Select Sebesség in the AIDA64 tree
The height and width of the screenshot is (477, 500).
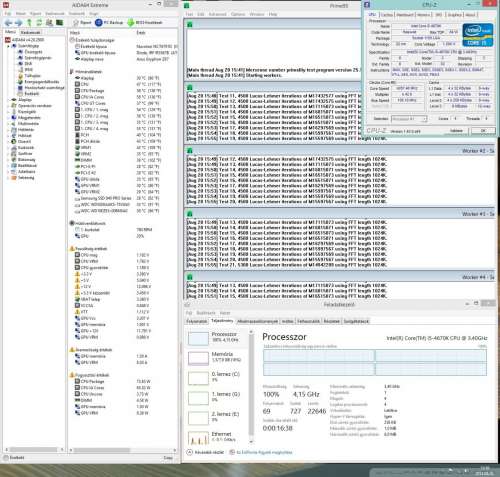(26, 178)
